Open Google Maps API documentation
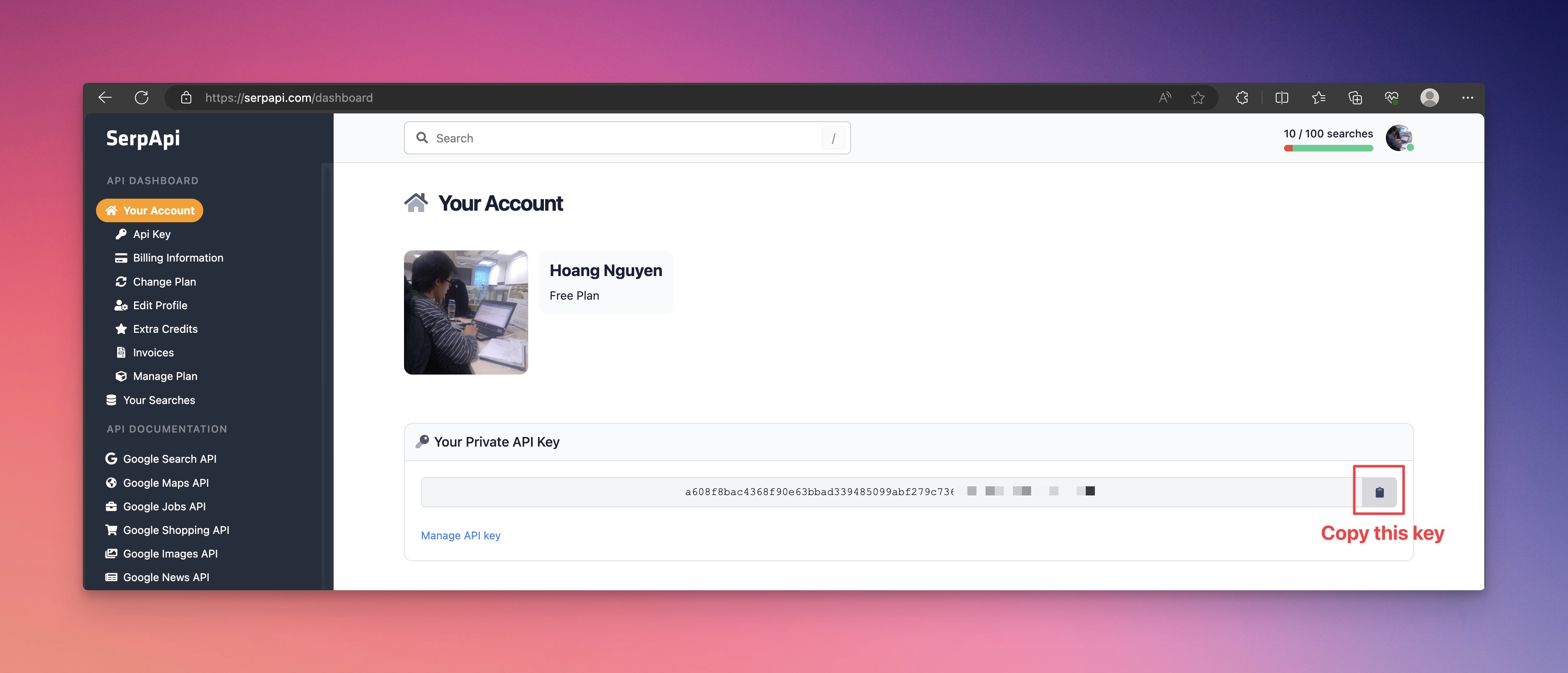The height and width of the screenshot is (673, 1568). [166, 483]
